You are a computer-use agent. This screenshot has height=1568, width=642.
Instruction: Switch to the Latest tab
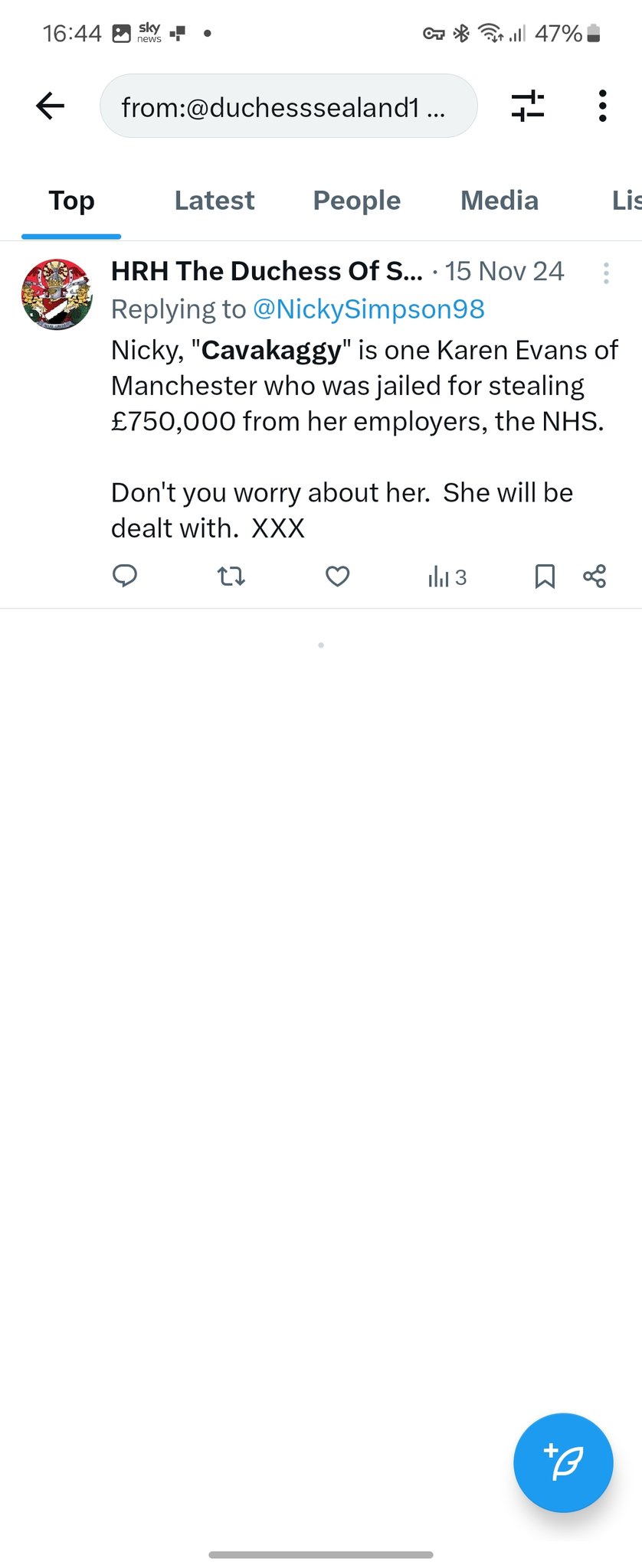pyautogui.click(x=215, y=201)
